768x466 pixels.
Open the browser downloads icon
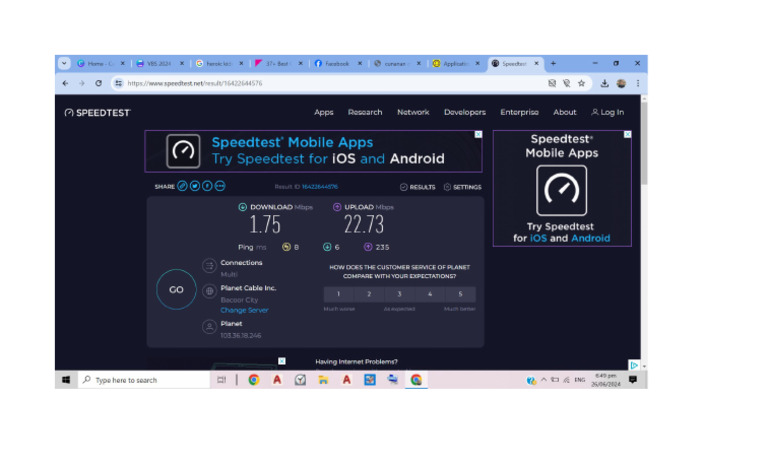click(x=604, y=83)
